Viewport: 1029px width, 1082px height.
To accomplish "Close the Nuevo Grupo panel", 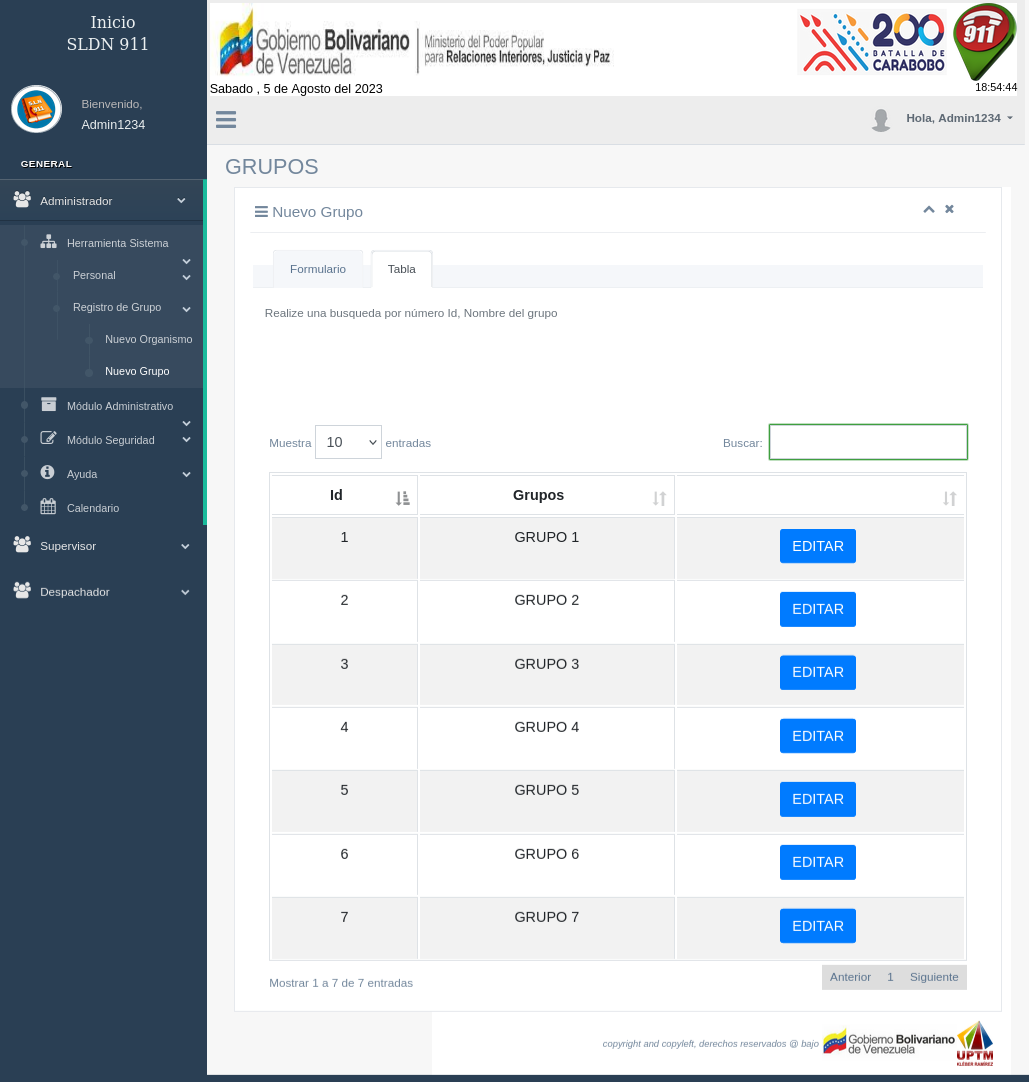I will [x=949, y=209].
